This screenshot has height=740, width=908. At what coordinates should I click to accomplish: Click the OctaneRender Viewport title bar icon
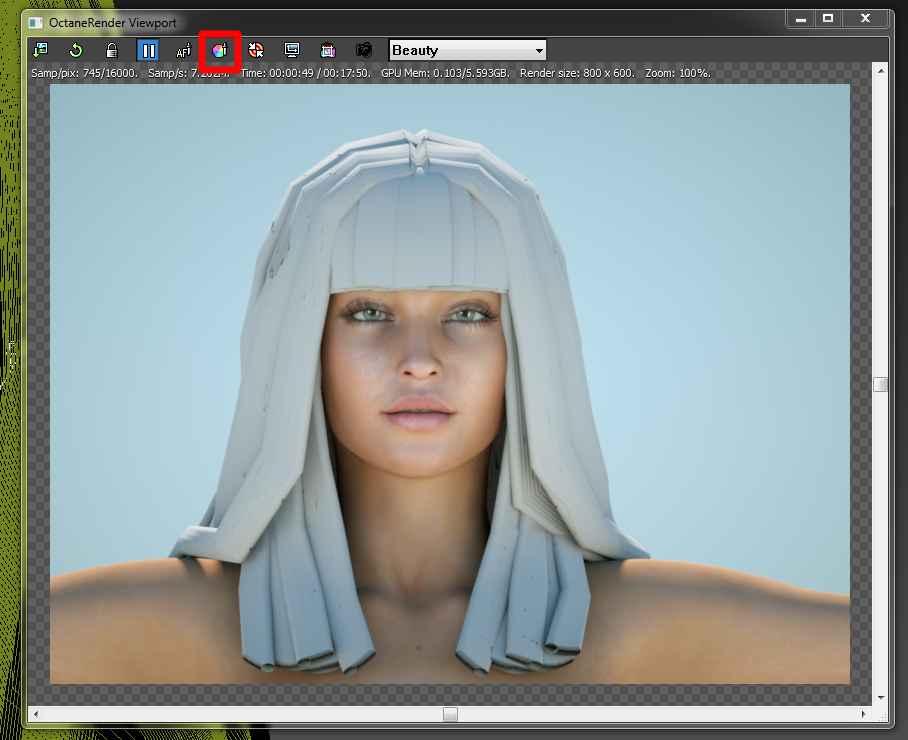click(36, 23)
